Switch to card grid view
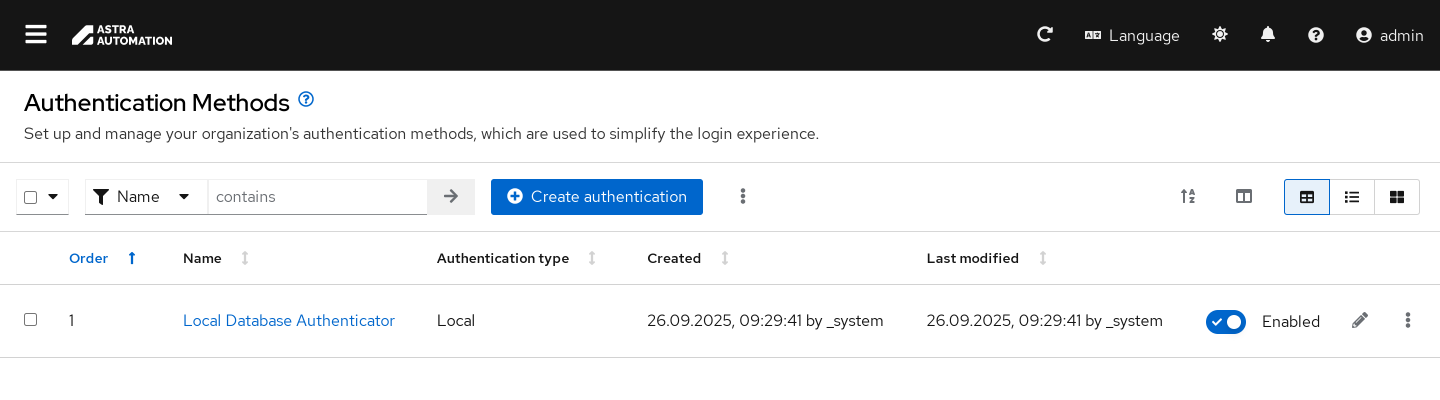 [1397, 197]
